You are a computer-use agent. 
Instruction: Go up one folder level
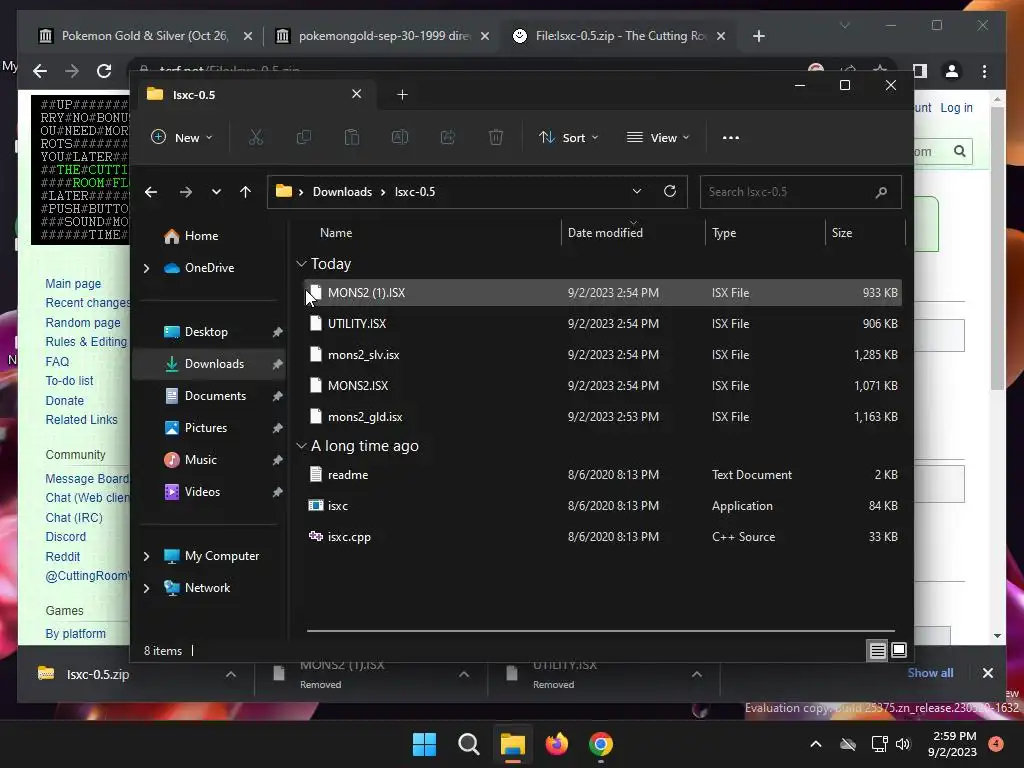pos(246,192)
